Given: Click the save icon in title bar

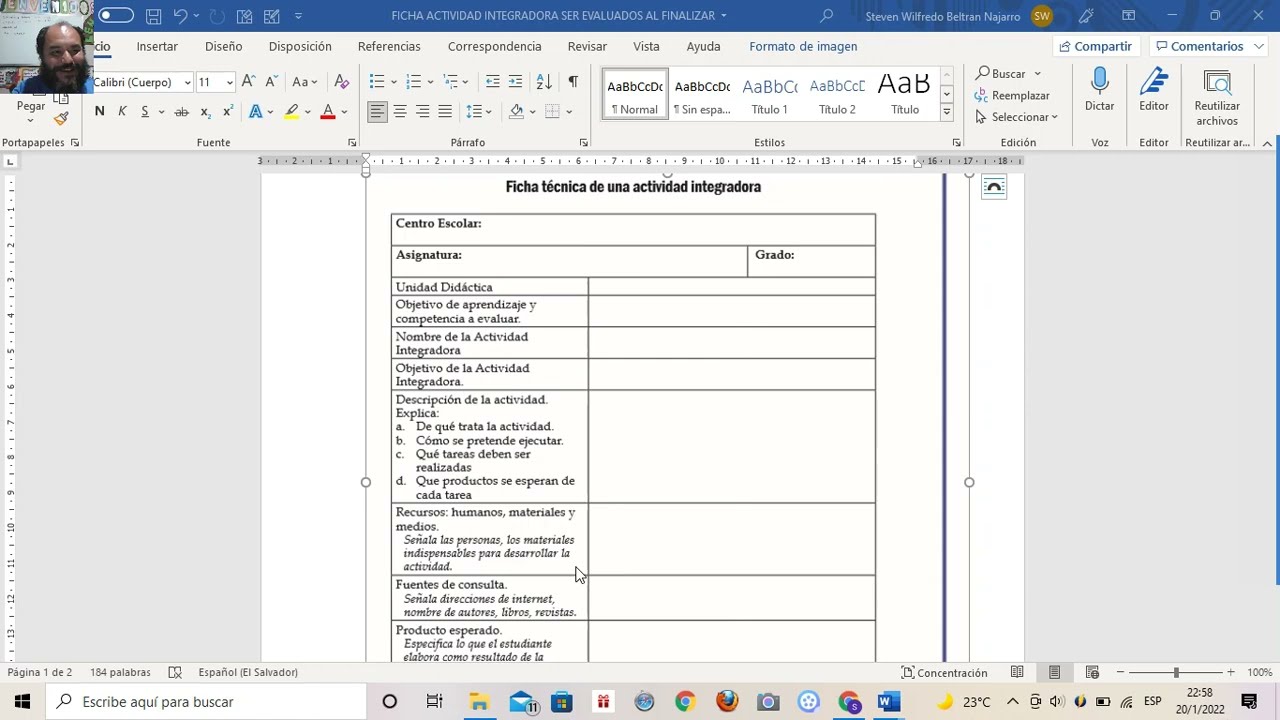Looking at the screenshot, I should point(153,16).
